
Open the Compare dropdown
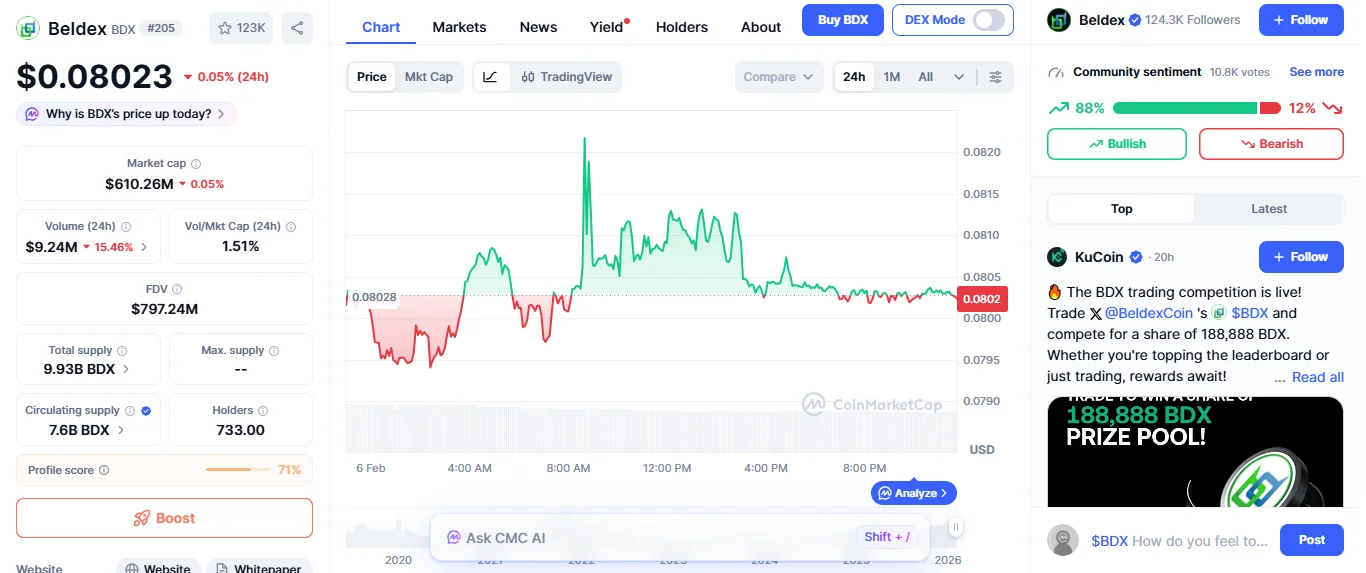point(779,77)
